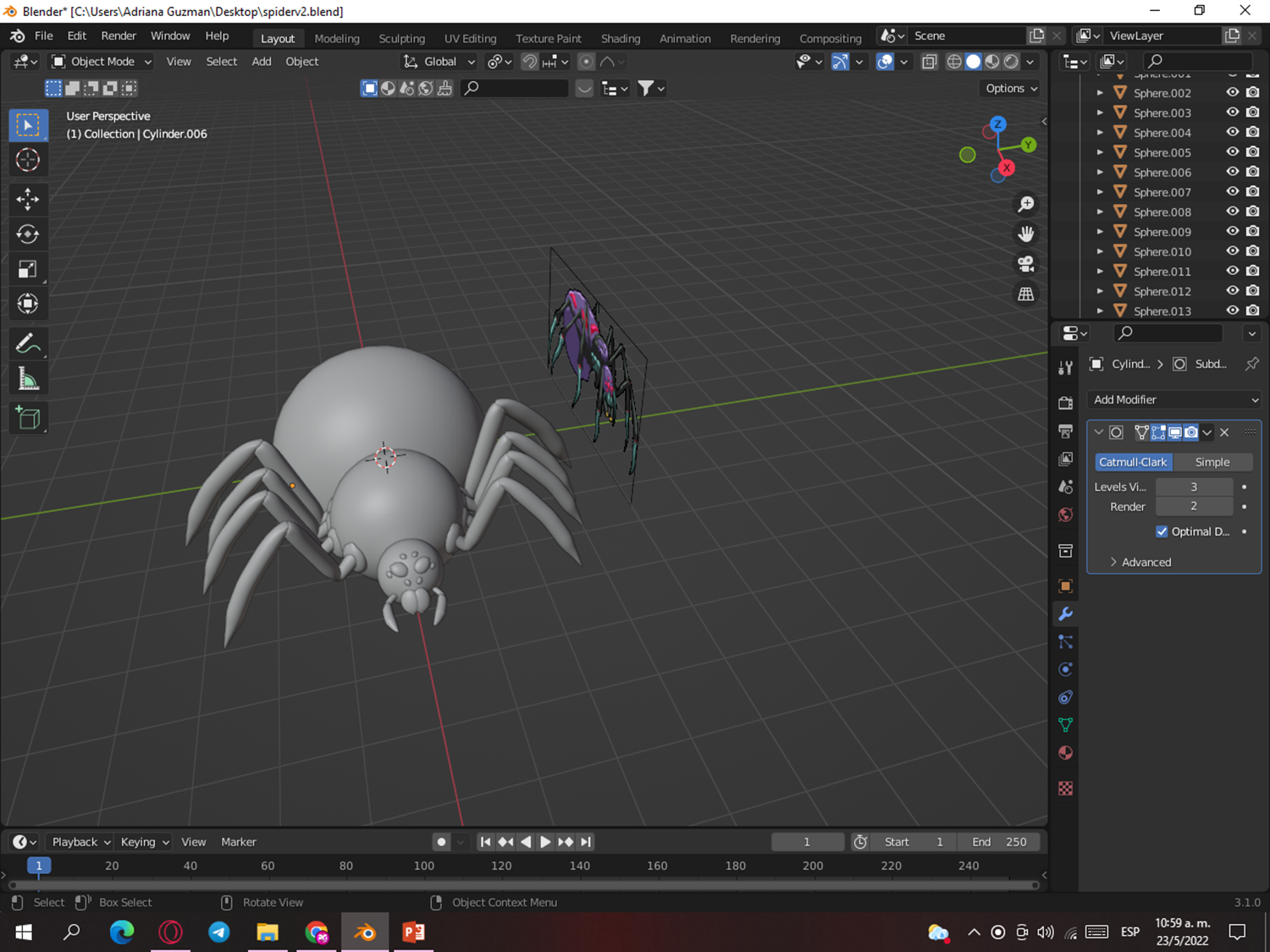Open the Output properties tab

click(1066, 431)
